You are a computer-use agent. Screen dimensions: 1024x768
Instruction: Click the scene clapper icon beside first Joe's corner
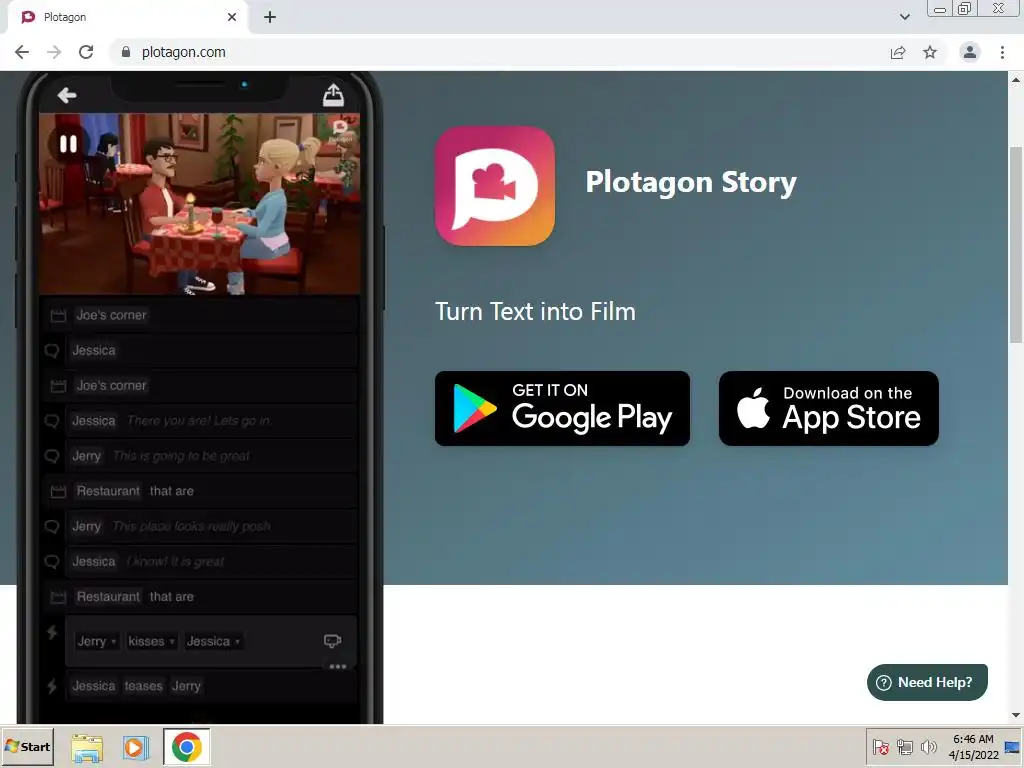tap(58, 316)
